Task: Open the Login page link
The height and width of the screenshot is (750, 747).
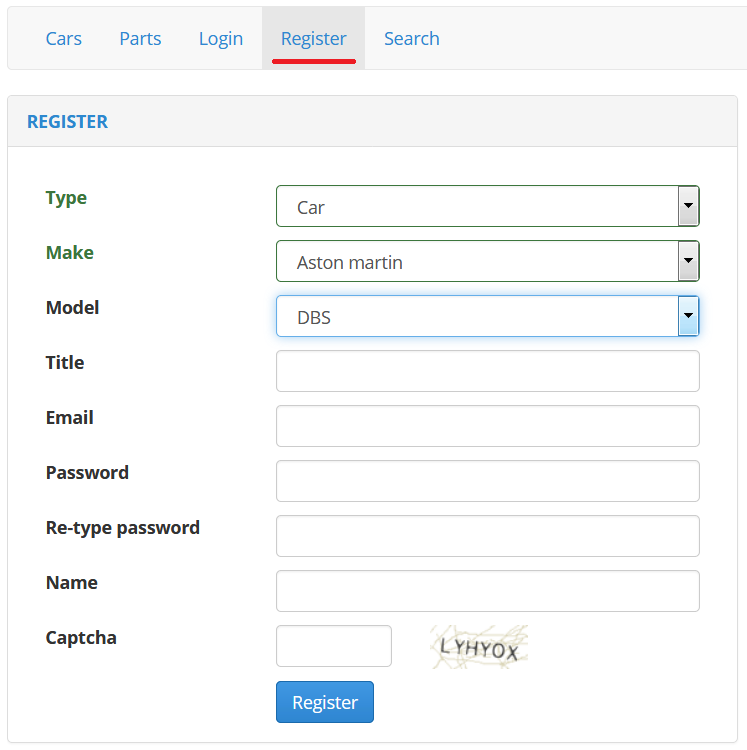Action: (x=221, y=38)
